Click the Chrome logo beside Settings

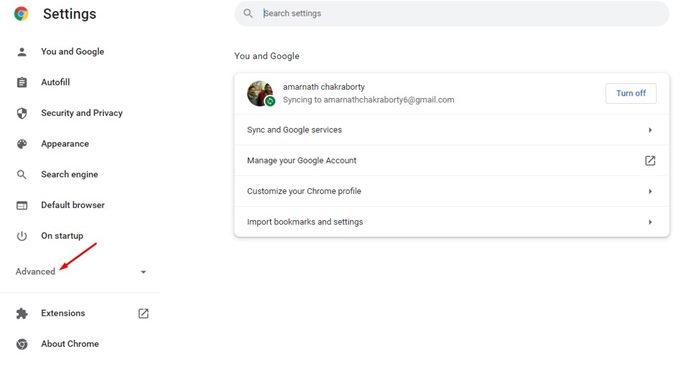tap(21, 14)
